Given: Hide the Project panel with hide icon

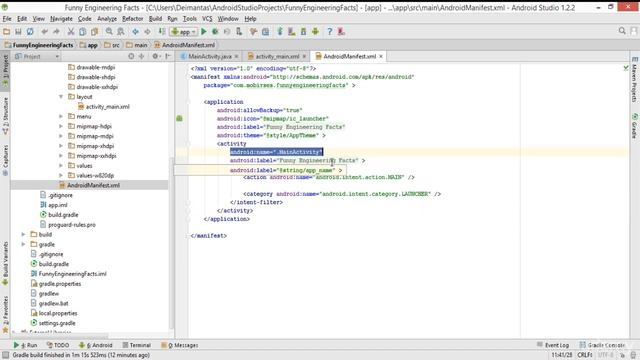Looking at the screenshot, I should (x=168, y=56).
